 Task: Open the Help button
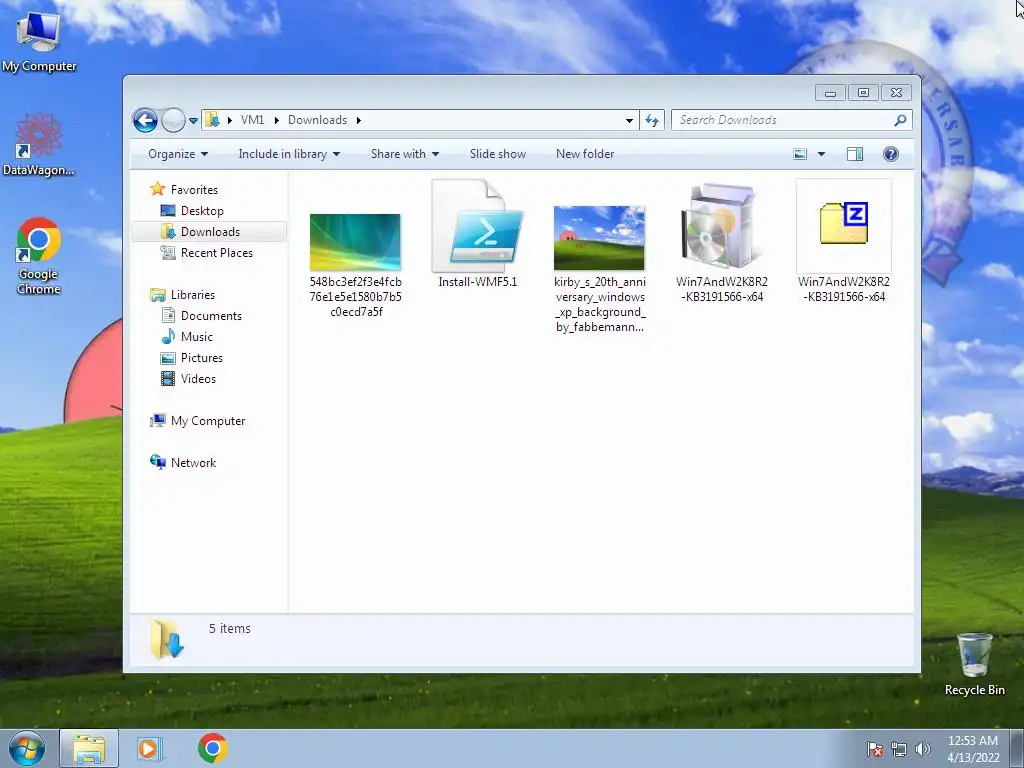[891, 154]
